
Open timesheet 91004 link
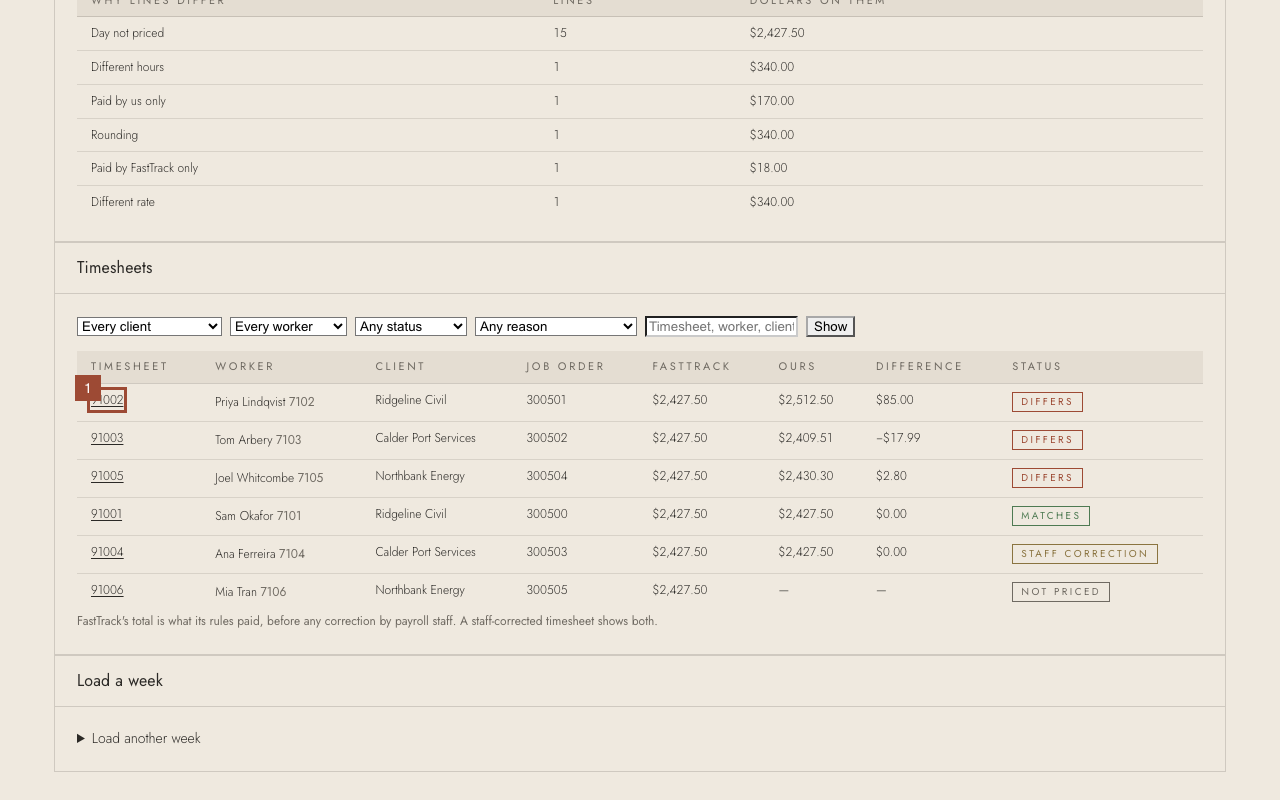(107, 552)
